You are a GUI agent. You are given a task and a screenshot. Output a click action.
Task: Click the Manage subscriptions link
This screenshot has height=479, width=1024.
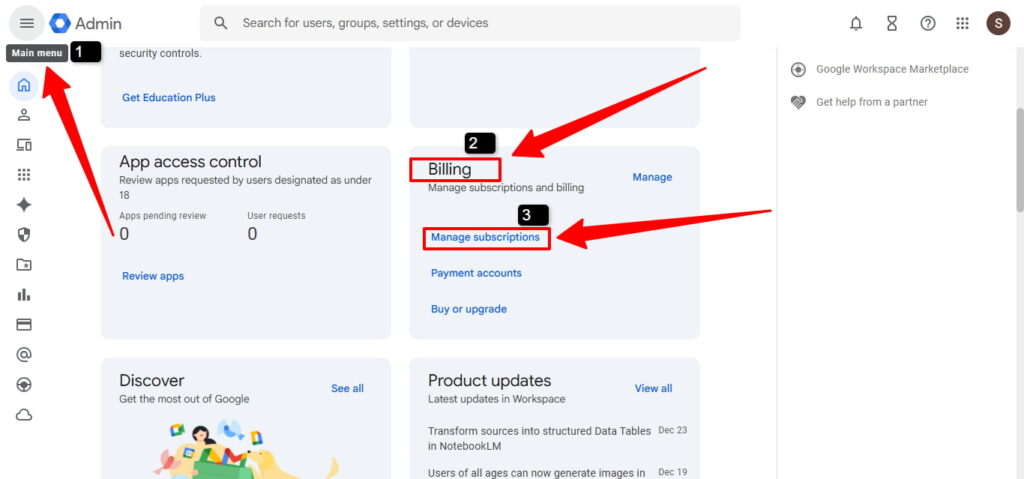pos(485,238)
